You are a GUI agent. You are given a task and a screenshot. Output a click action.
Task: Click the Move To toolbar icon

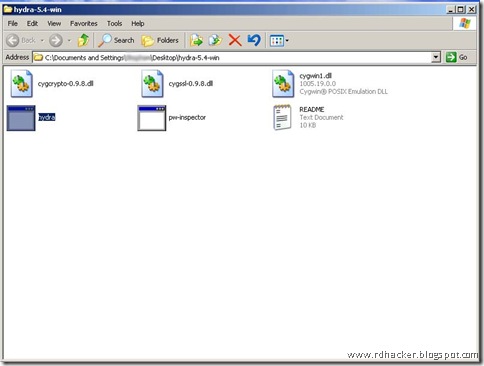coord(196,40)
